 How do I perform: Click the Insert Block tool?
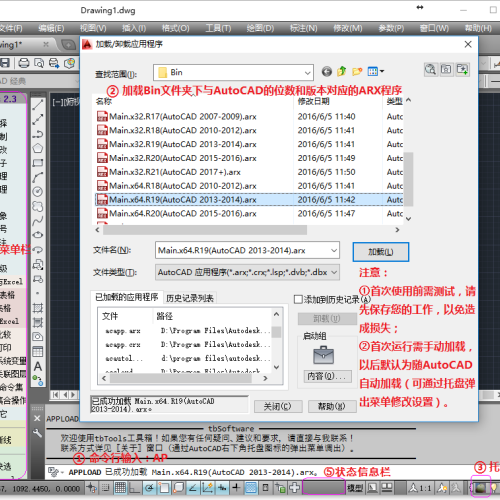[x=38, y=264]
